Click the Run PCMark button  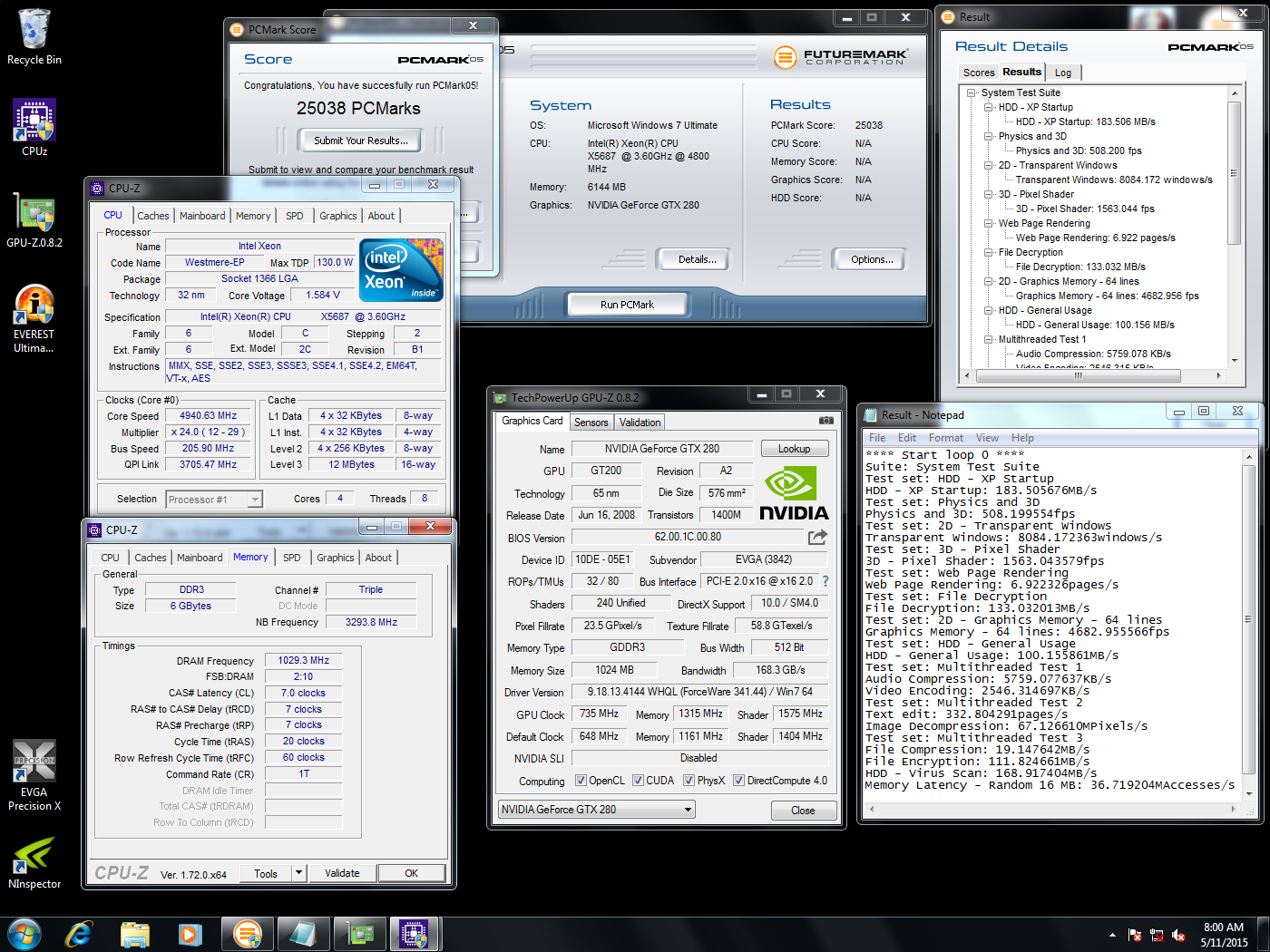coord(627,305)
